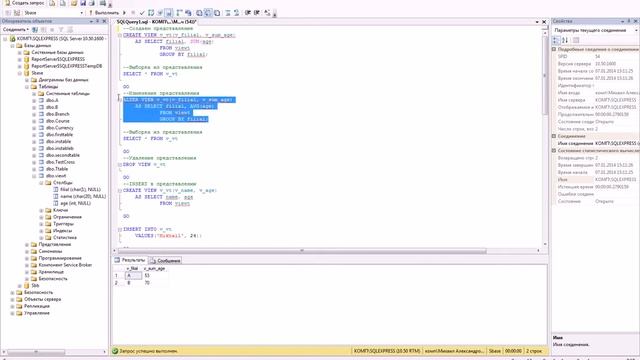Screen dimensions: 640x360
Task: Click the save all icon in top toolbar
Action: (92, 3)
